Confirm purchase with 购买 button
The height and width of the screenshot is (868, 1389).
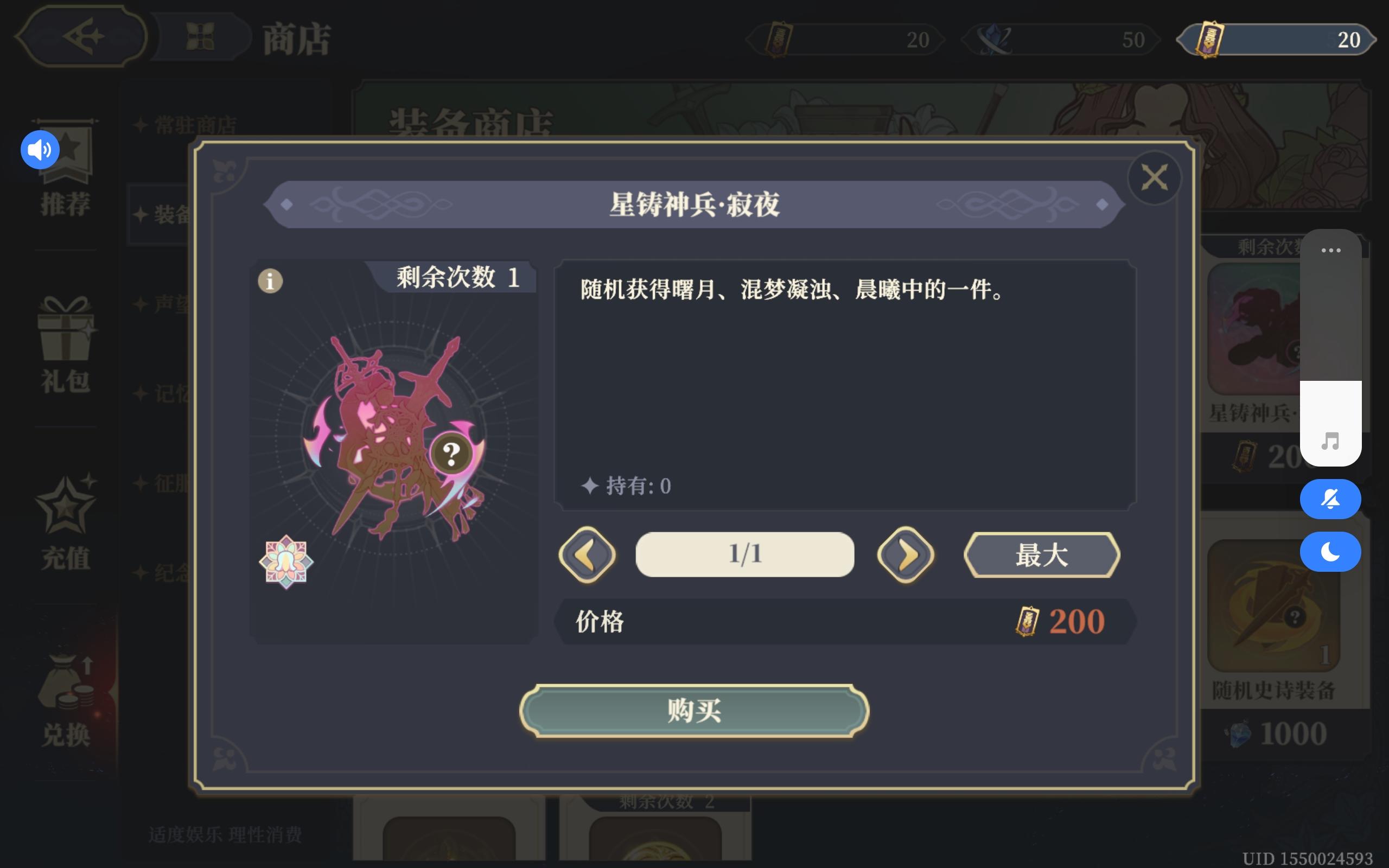point(694,711)
